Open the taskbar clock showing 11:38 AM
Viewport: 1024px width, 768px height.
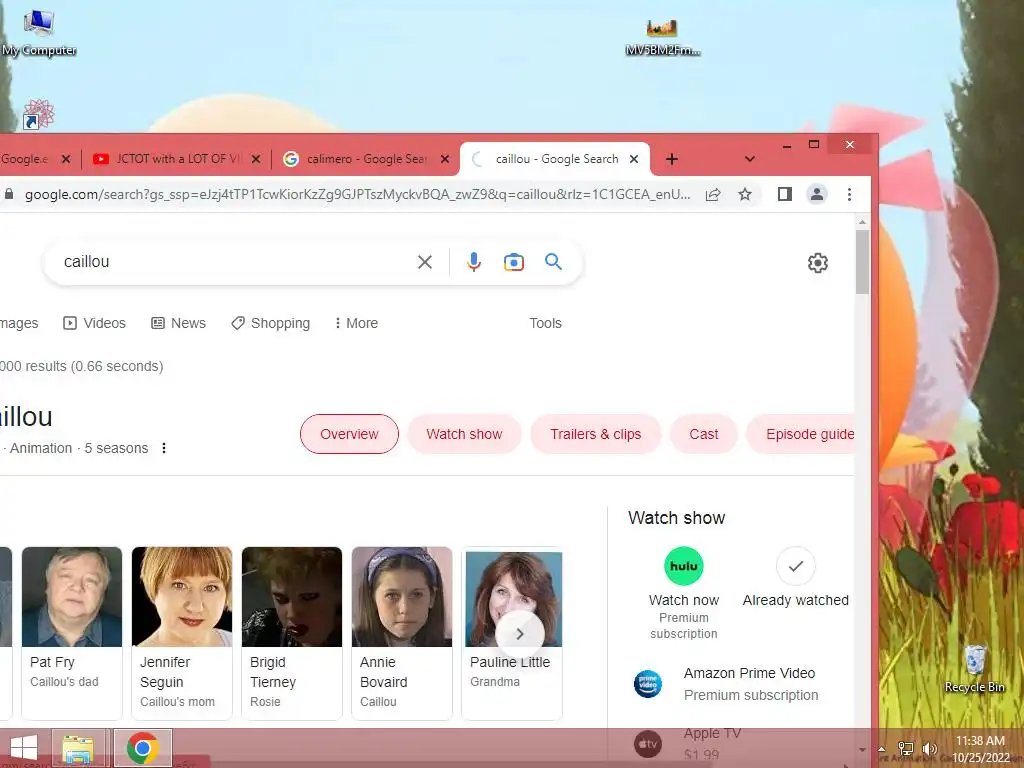[x=980, y=748]
